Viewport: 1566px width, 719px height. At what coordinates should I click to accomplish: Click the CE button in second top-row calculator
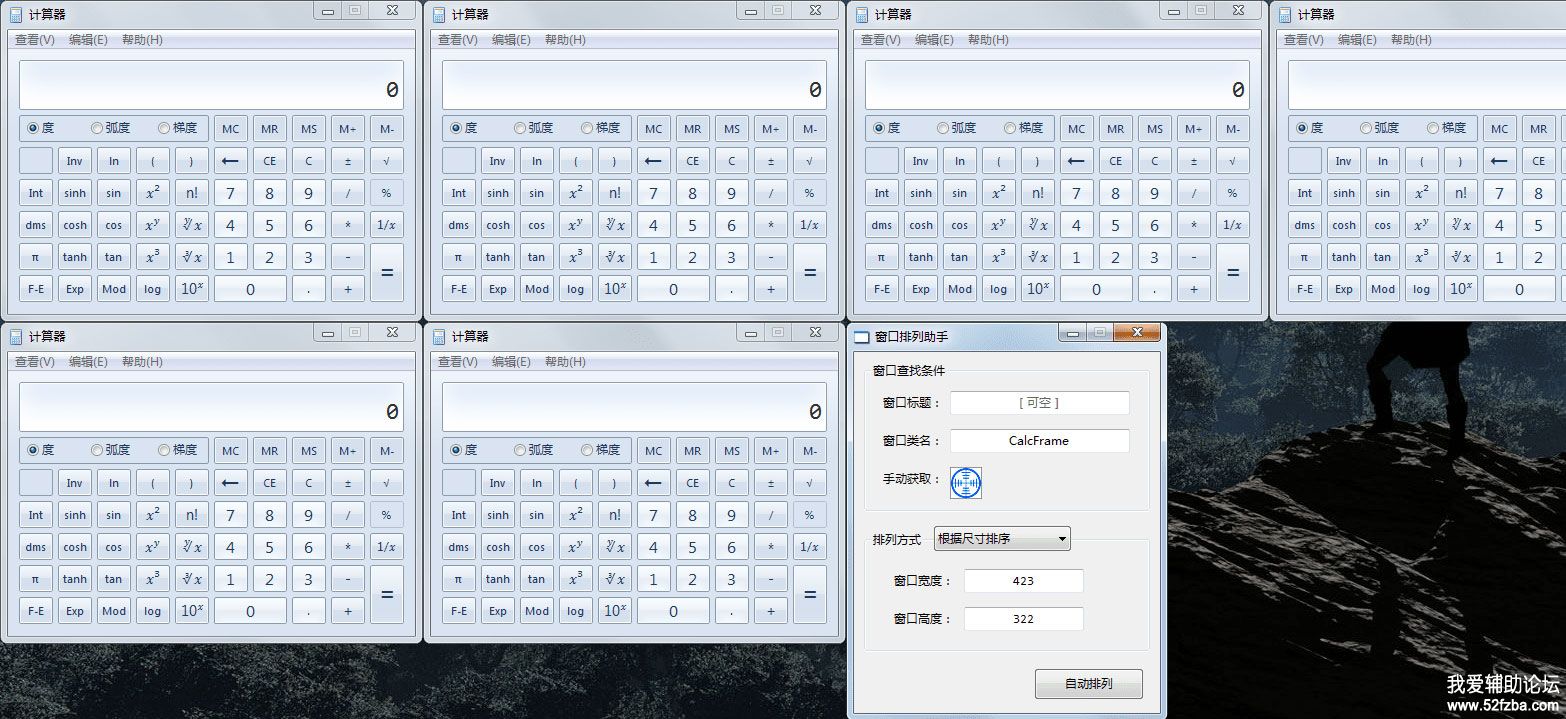pos(692,161)
